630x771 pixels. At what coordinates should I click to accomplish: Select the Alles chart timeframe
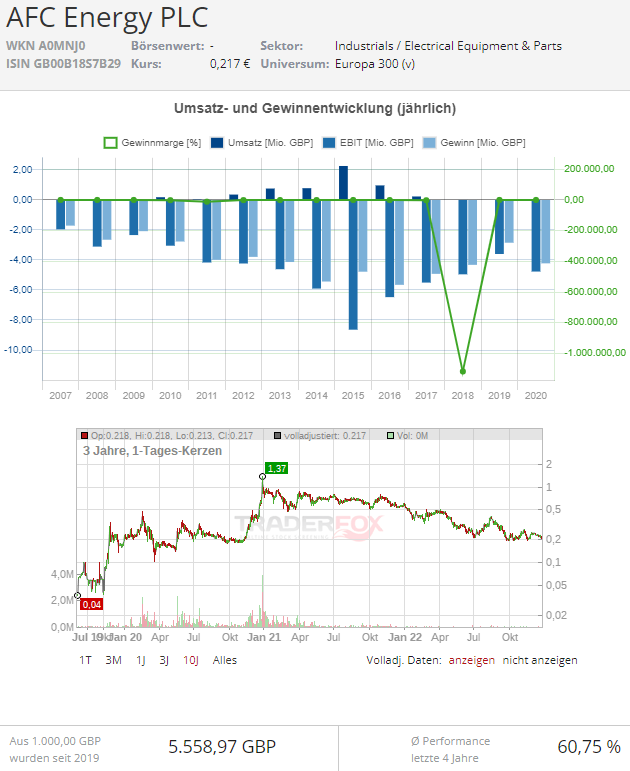[x=225, y=660]
